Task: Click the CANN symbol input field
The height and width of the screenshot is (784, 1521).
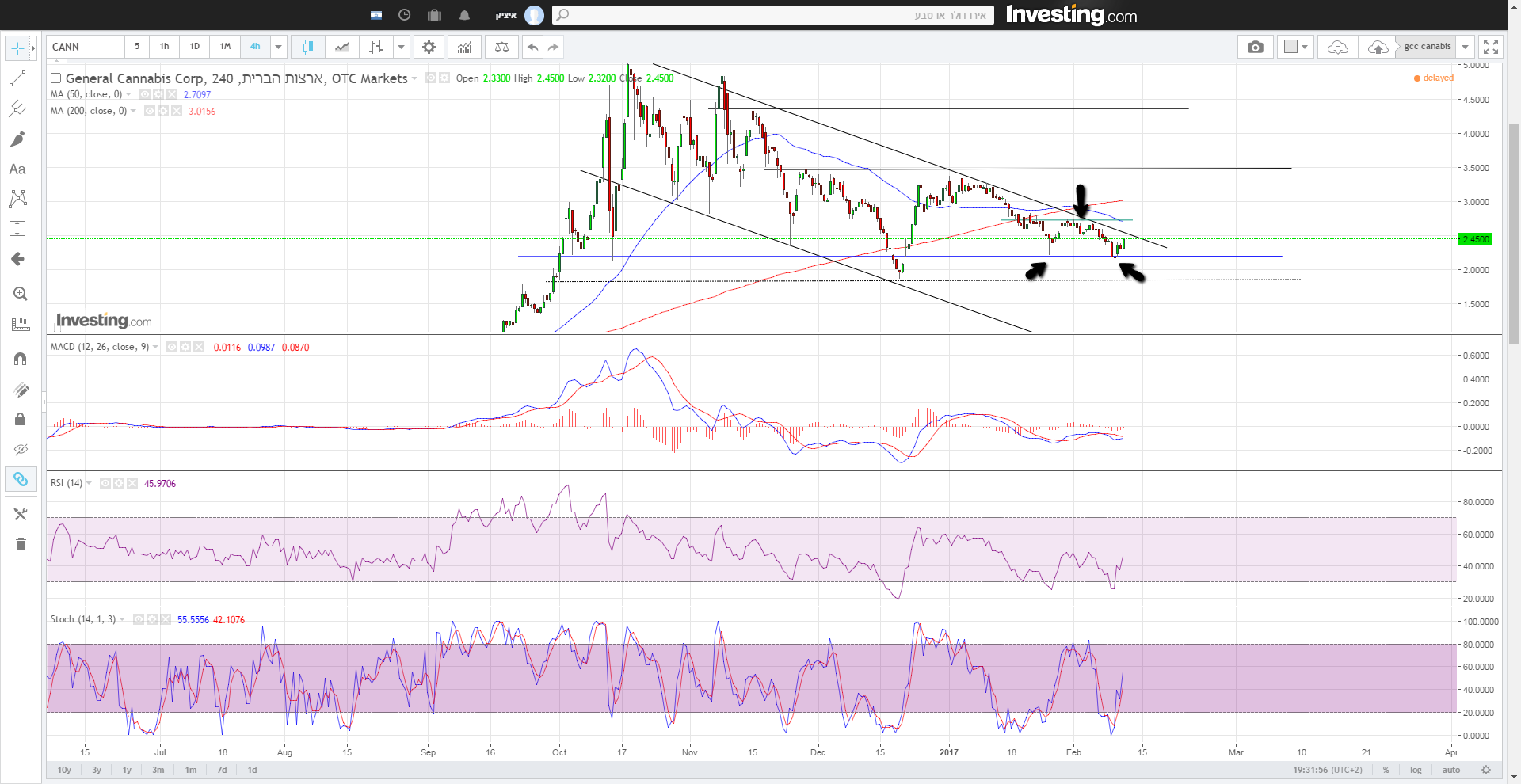Action: [86, 47]
